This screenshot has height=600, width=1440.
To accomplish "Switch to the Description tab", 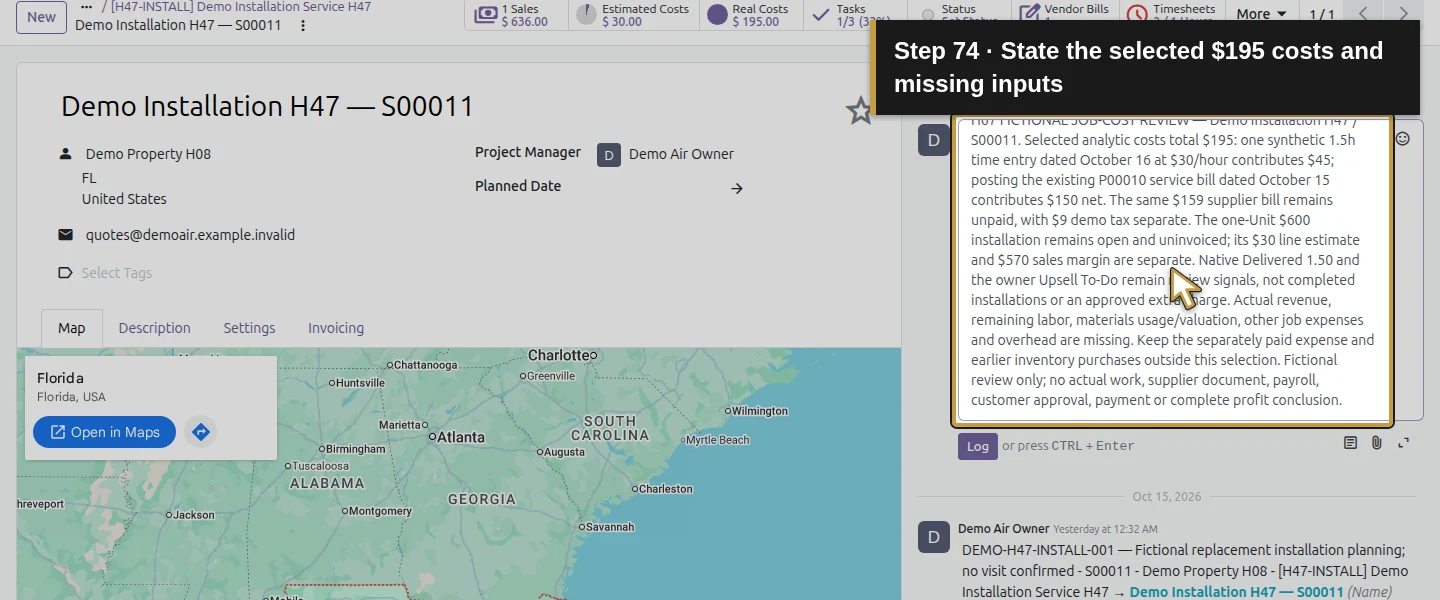I will pos(154,328).
